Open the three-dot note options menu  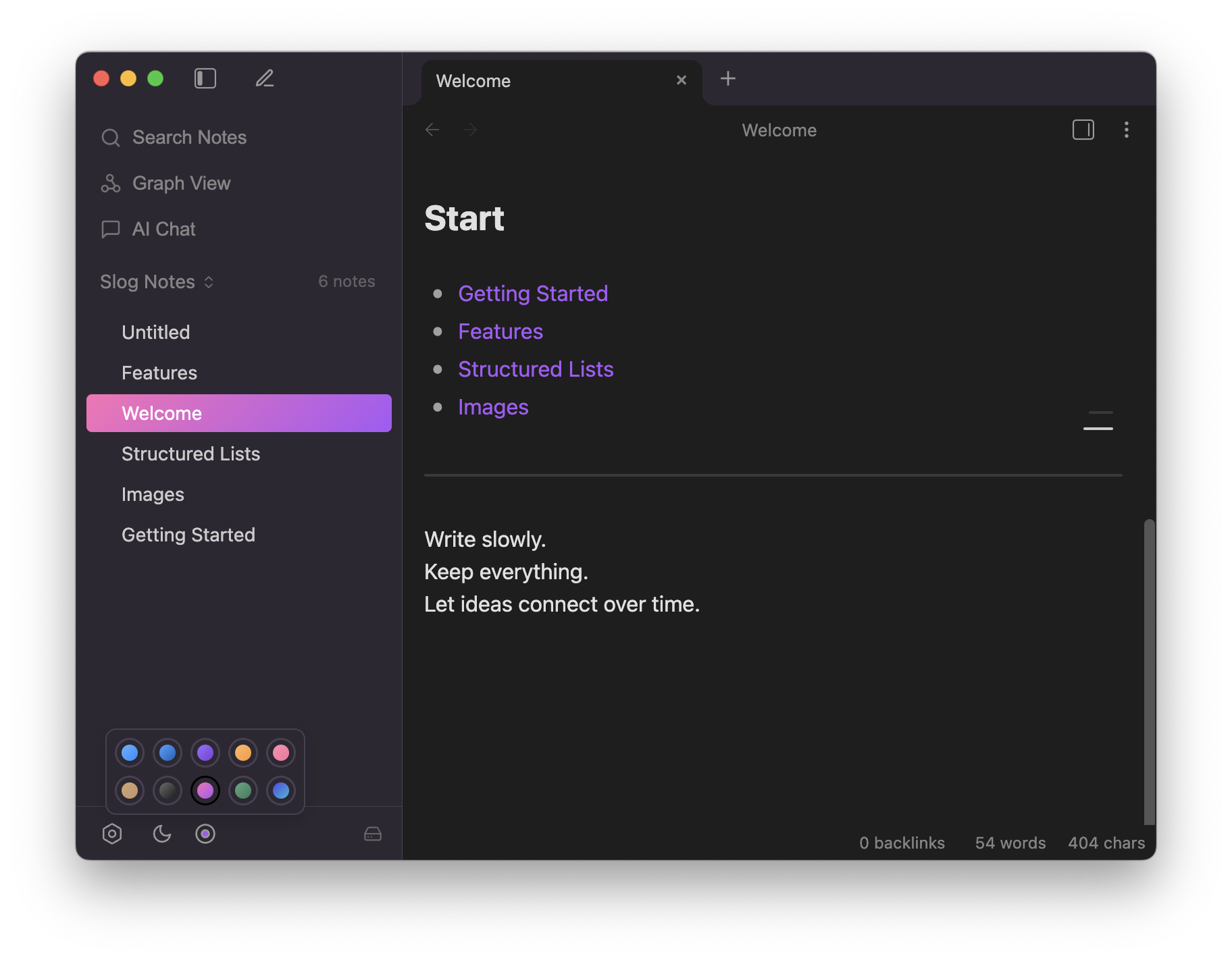pos(1126,130)
